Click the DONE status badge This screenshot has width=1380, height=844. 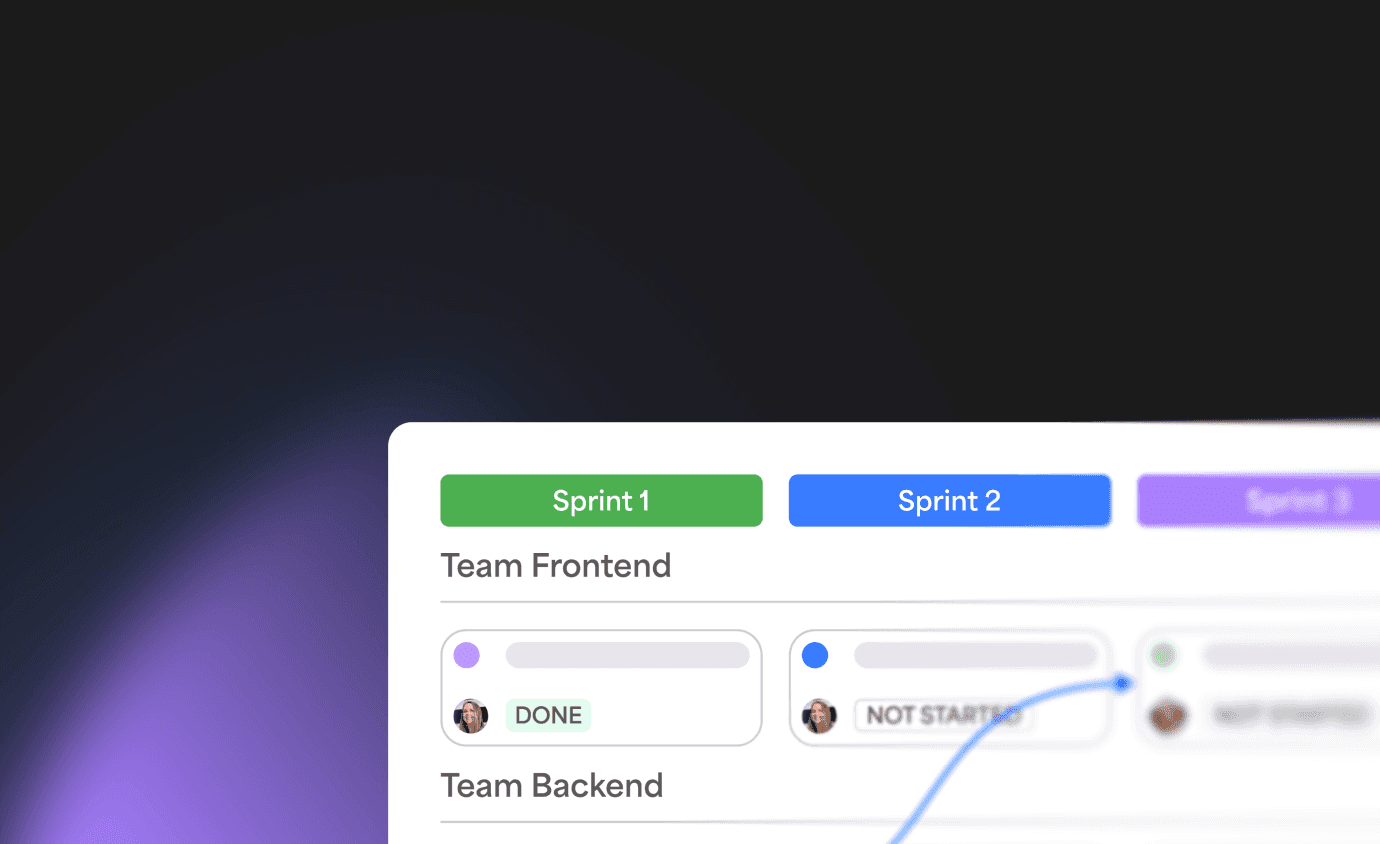[x=548, y=715]
